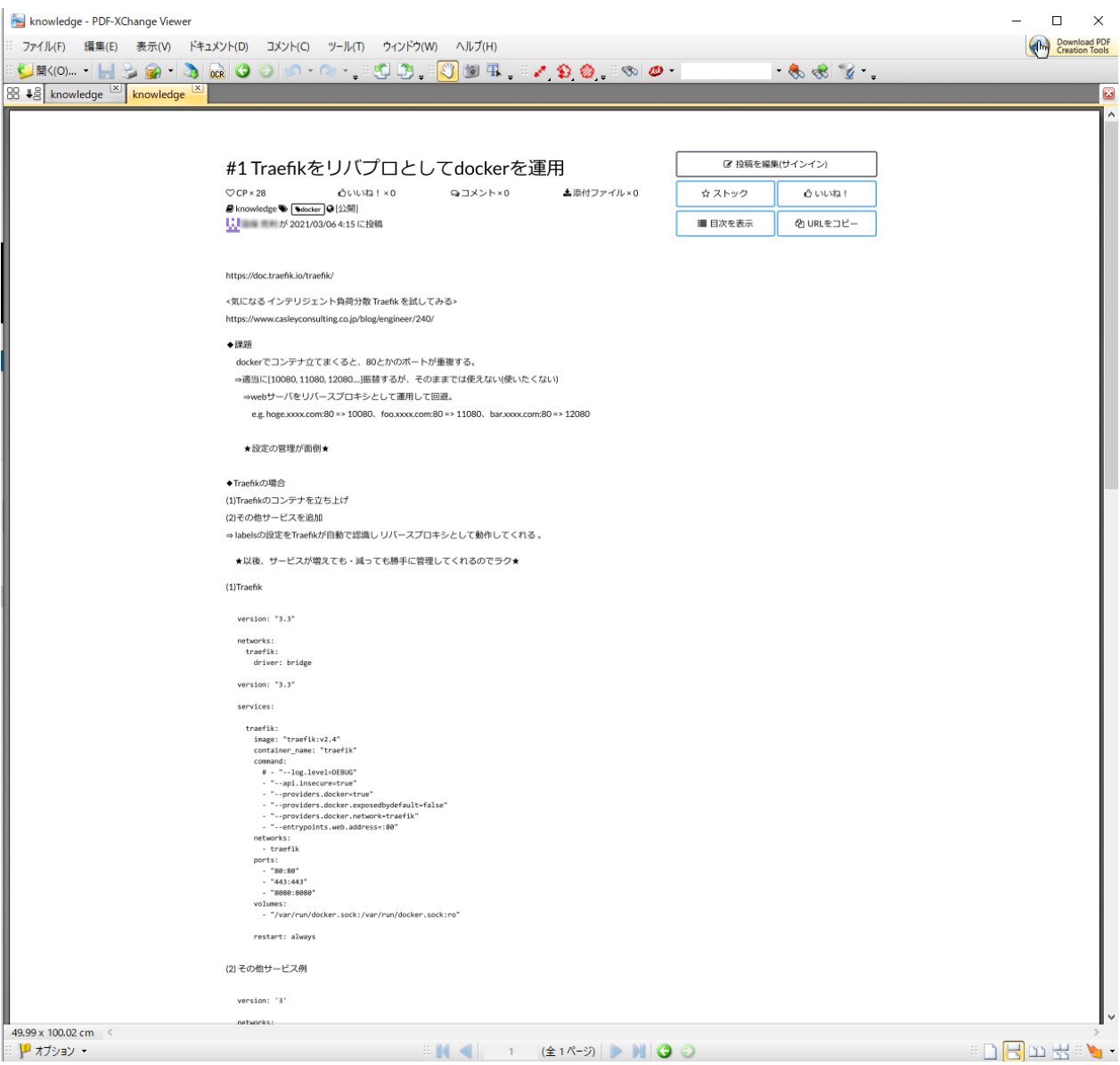Screen dimensions: 1120x1065
Task: Switch to single page layout
Action: click(x=990, y=1052)
